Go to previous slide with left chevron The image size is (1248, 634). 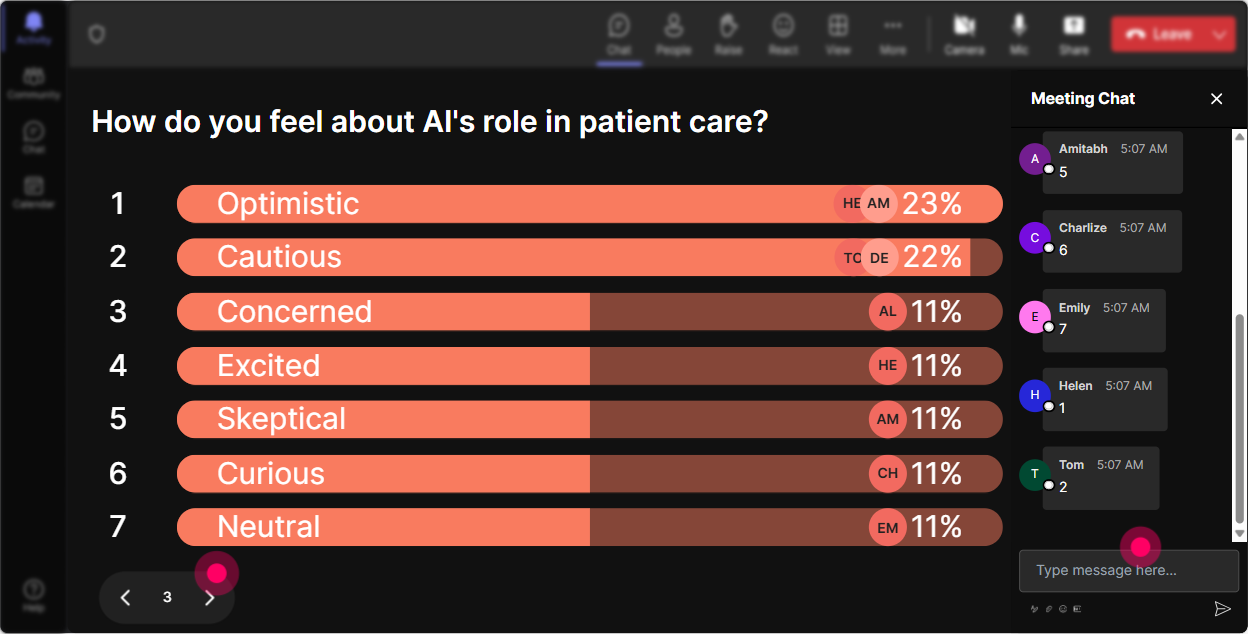point(125,597)
